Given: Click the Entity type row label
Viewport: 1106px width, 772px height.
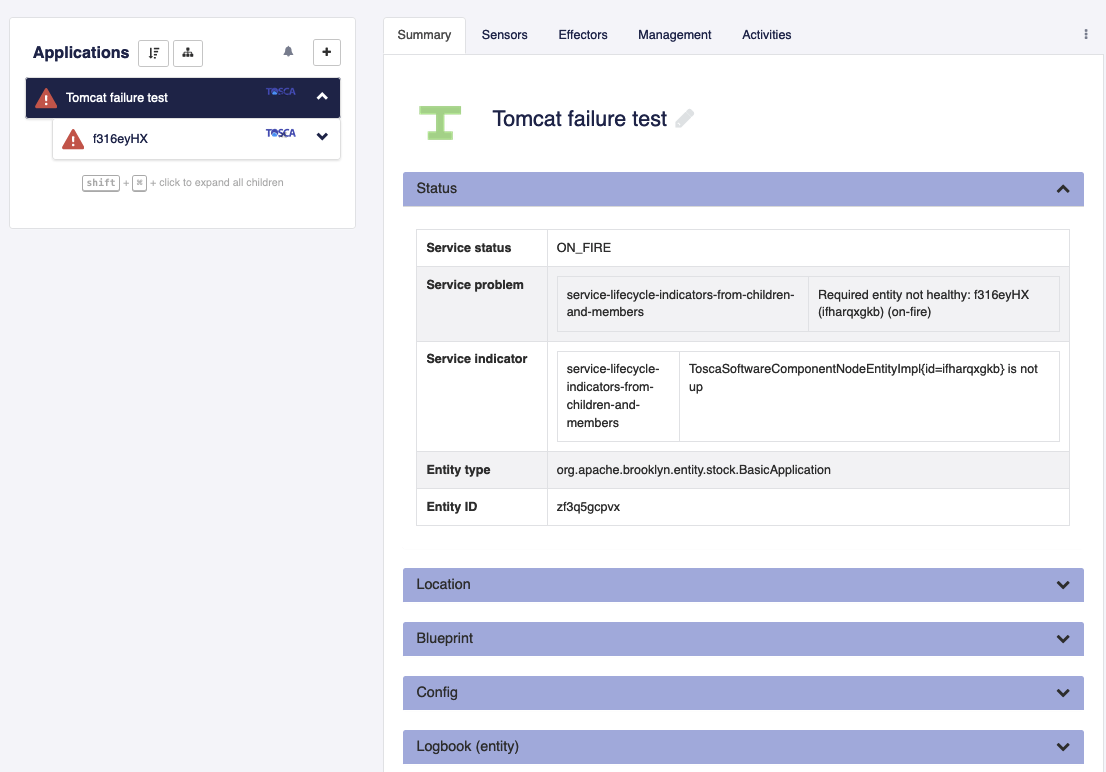Looking at the screenshot, I should (x=458, y=470).
